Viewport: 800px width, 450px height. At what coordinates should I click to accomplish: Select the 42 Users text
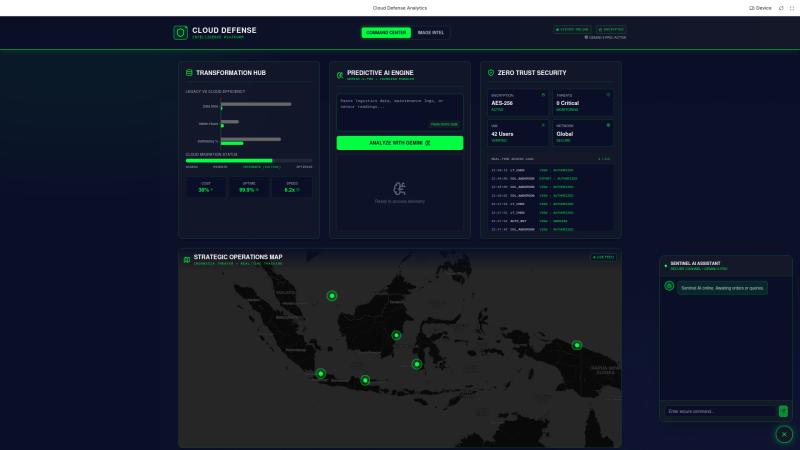pos(502,134)
